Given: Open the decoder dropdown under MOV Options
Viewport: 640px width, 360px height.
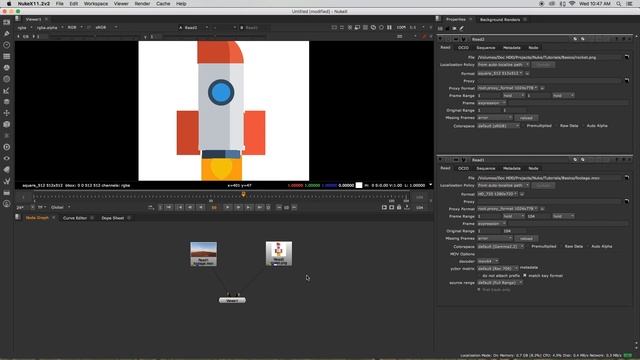Looking at the screenshot, I should pos(488,261).
